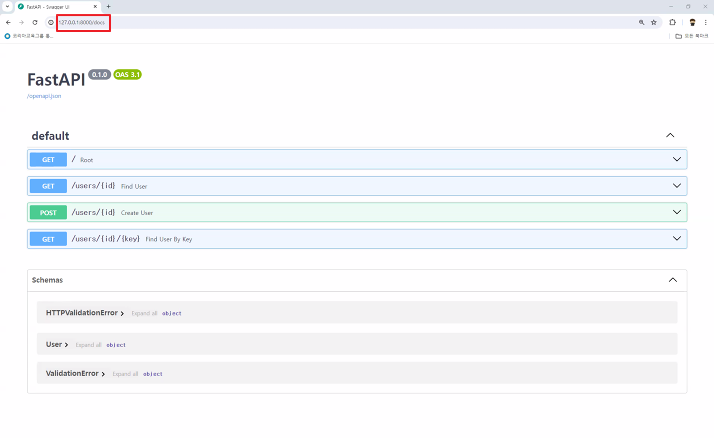714x438 pixels.
Task: Click the zoom magnifier icon in address bar
Action: click(x=641, y=22)
